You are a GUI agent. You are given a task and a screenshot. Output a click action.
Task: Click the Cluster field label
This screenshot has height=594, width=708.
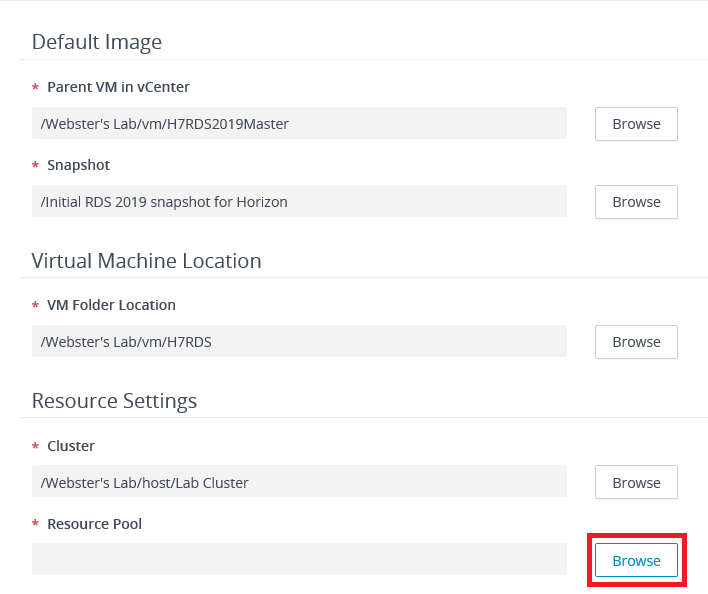tap(70, 446)
